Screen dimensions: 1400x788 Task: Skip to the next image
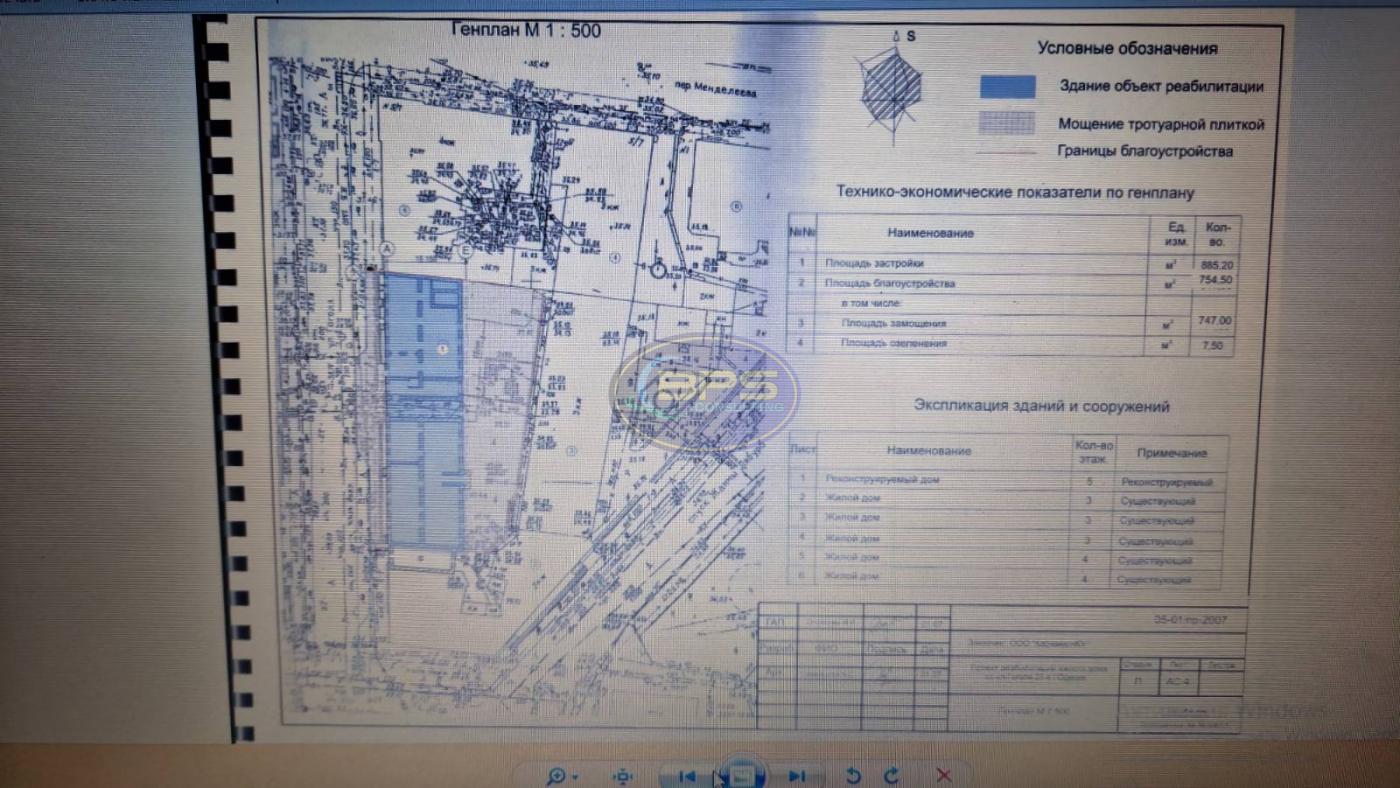(x=796, y=776)
